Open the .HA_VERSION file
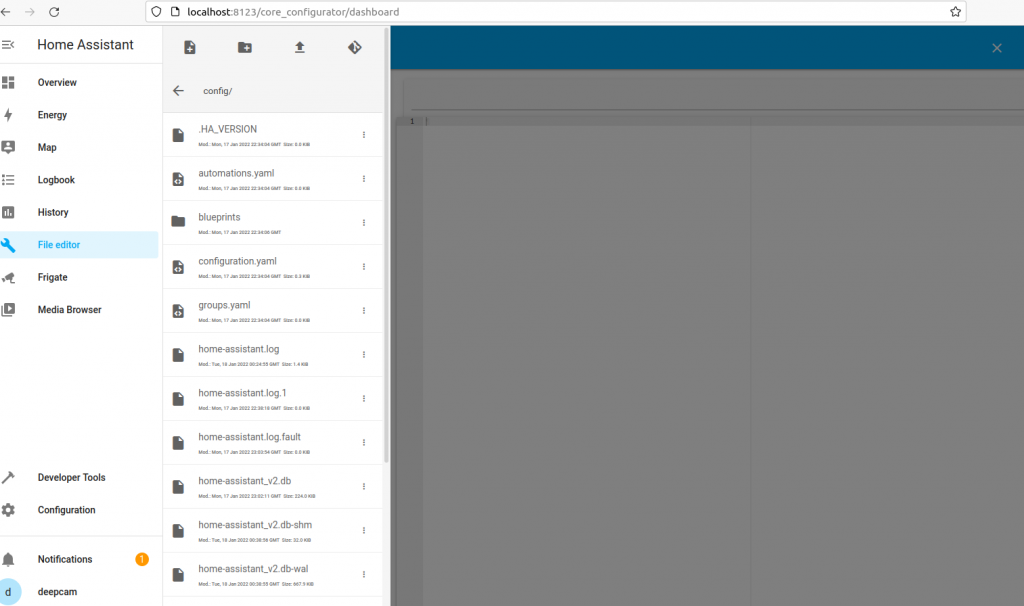1024x606 pixels. 273,135
